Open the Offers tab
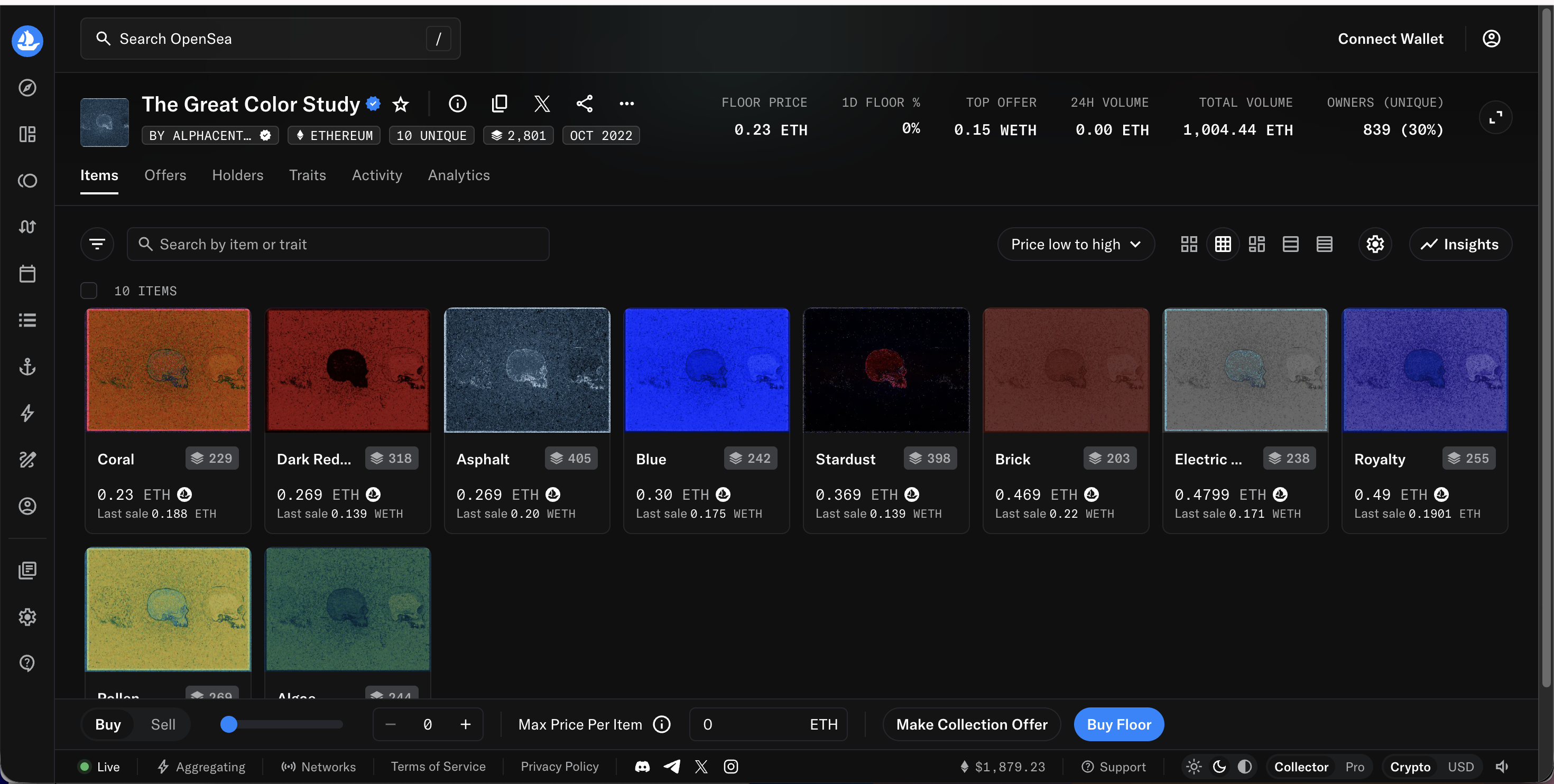Screen dimensions: 1554x784 165,175
